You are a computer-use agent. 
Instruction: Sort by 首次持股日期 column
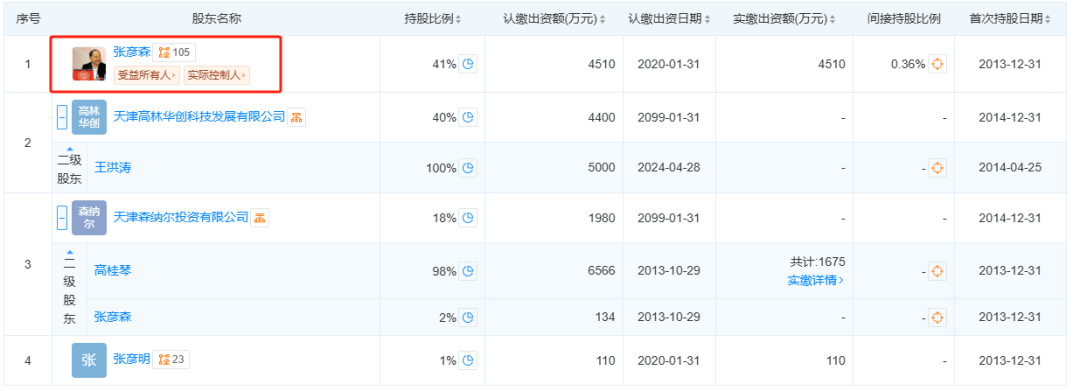[x=1010, y=19]
